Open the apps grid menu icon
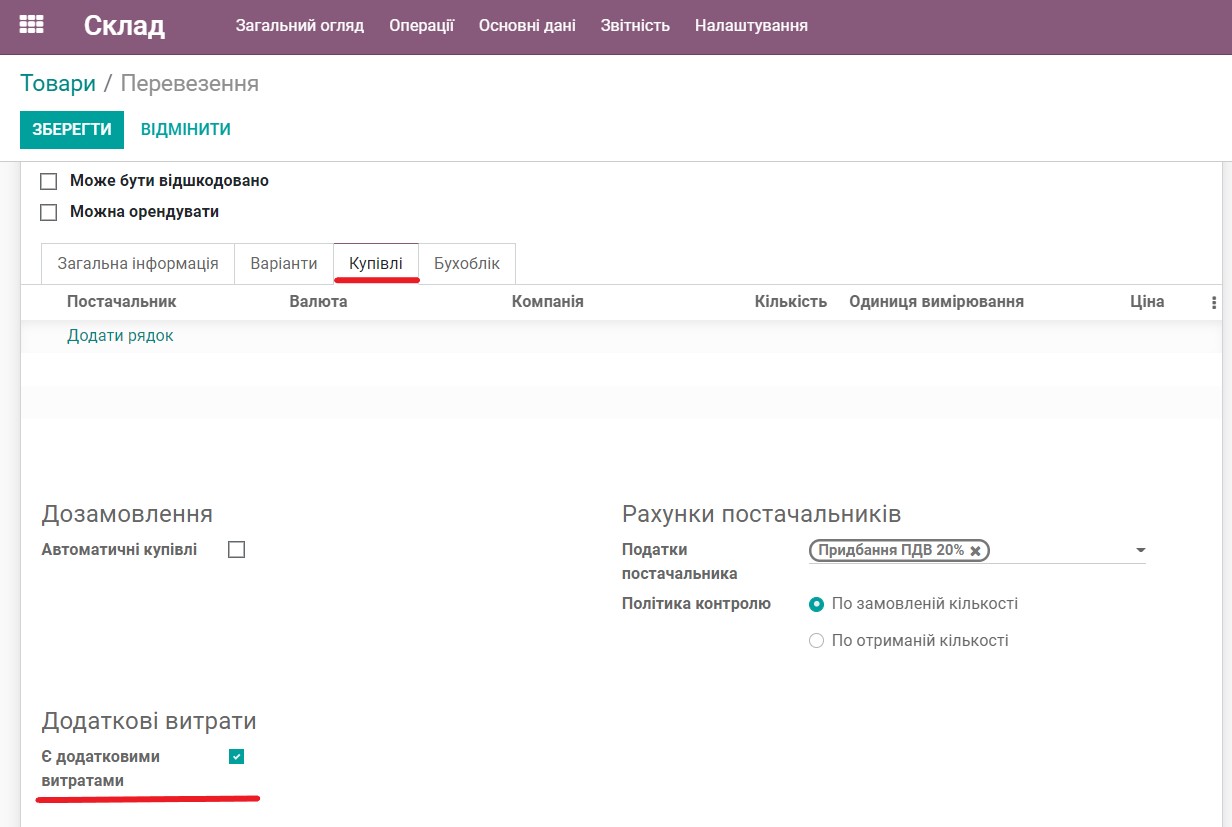Screen dimensions: 1232x827 point(30,24)
